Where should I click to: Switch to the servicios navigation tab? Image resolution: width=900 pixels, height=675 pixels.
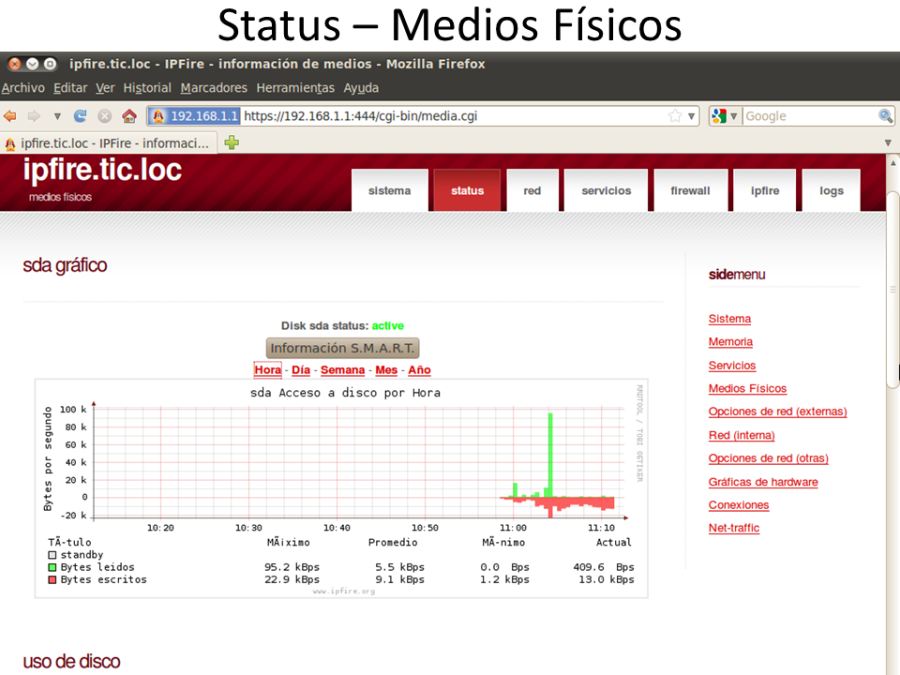(606, 191)
